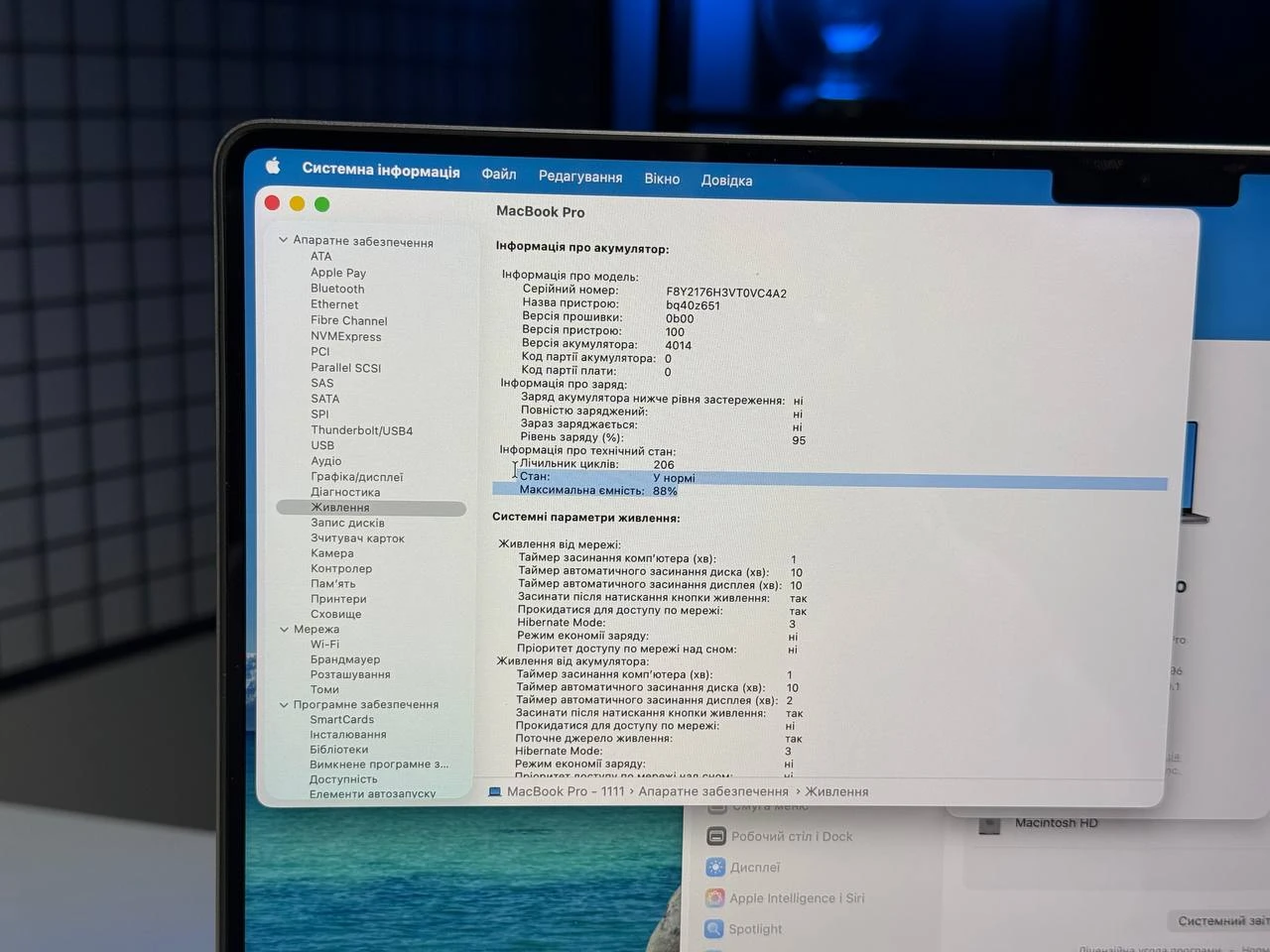Open the Камера hardware entry
Image resolution: width=1270 pixels, height=952 pixels.
(x=332, y=552)
